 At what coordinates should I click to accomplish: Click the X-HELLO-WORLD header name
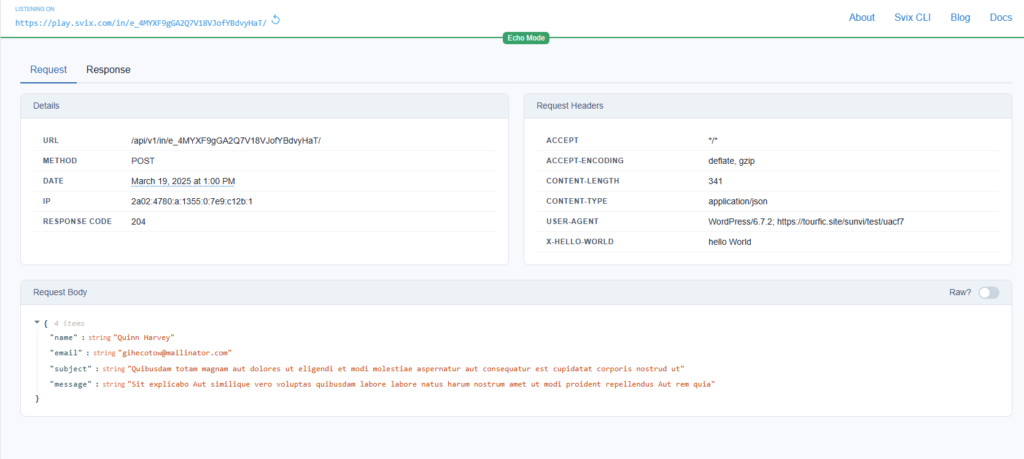580,242
